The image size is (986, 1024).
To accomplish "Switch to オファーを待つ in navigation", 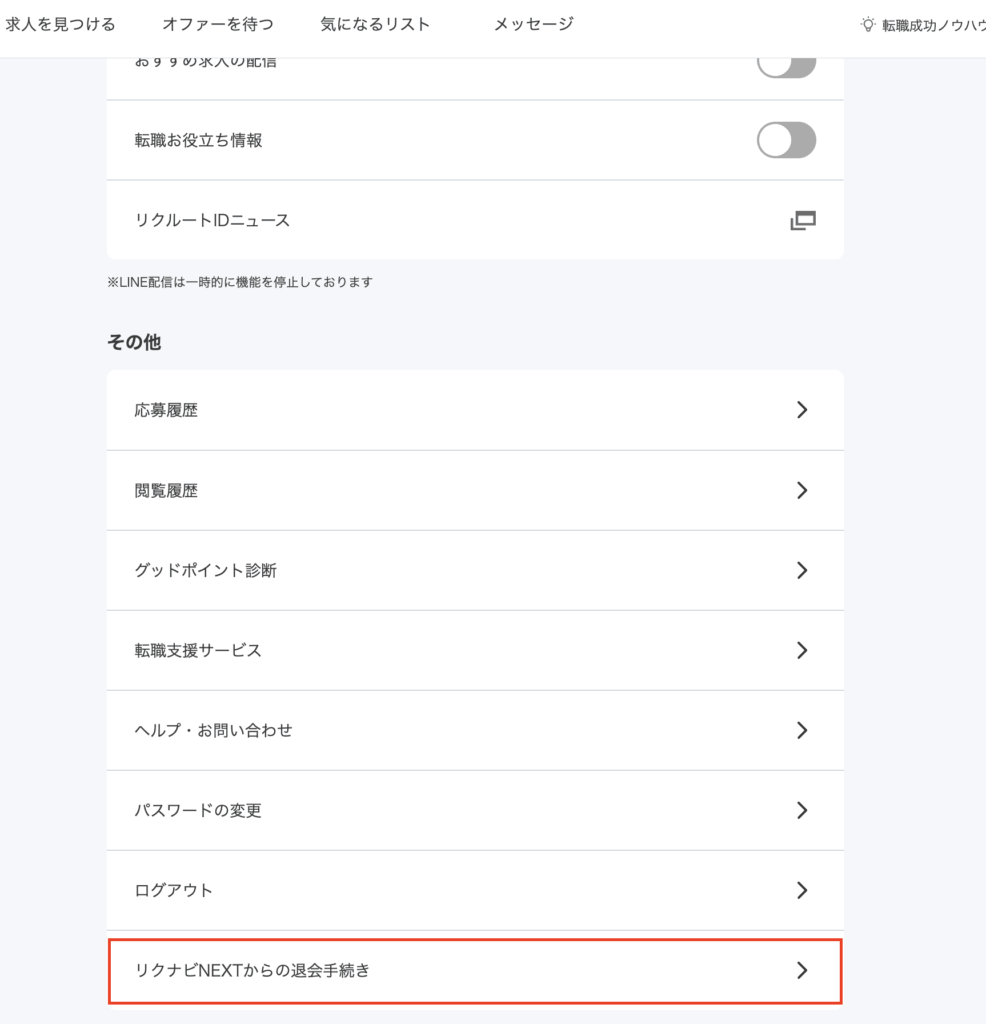I will tap(218, 24).
